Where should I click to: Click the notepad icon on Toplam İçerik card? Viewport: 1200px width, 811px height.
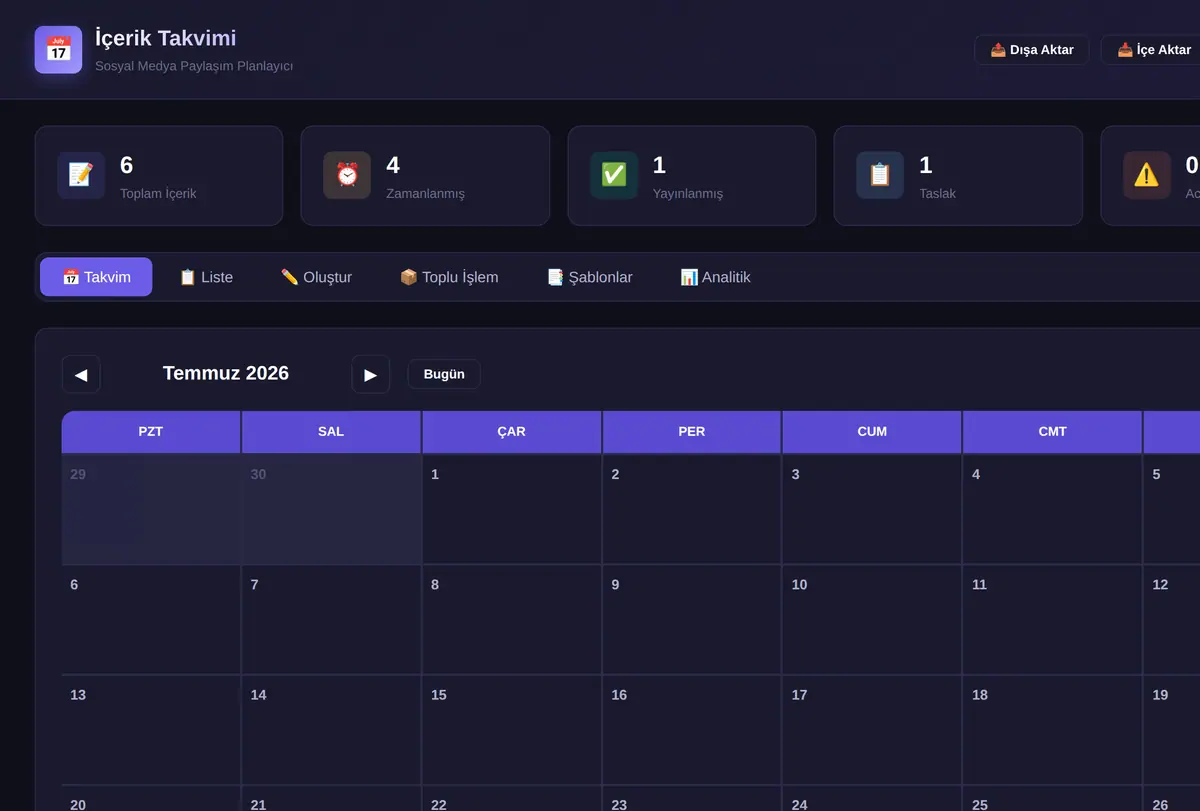pyautogui.click(x=81, y=175)
